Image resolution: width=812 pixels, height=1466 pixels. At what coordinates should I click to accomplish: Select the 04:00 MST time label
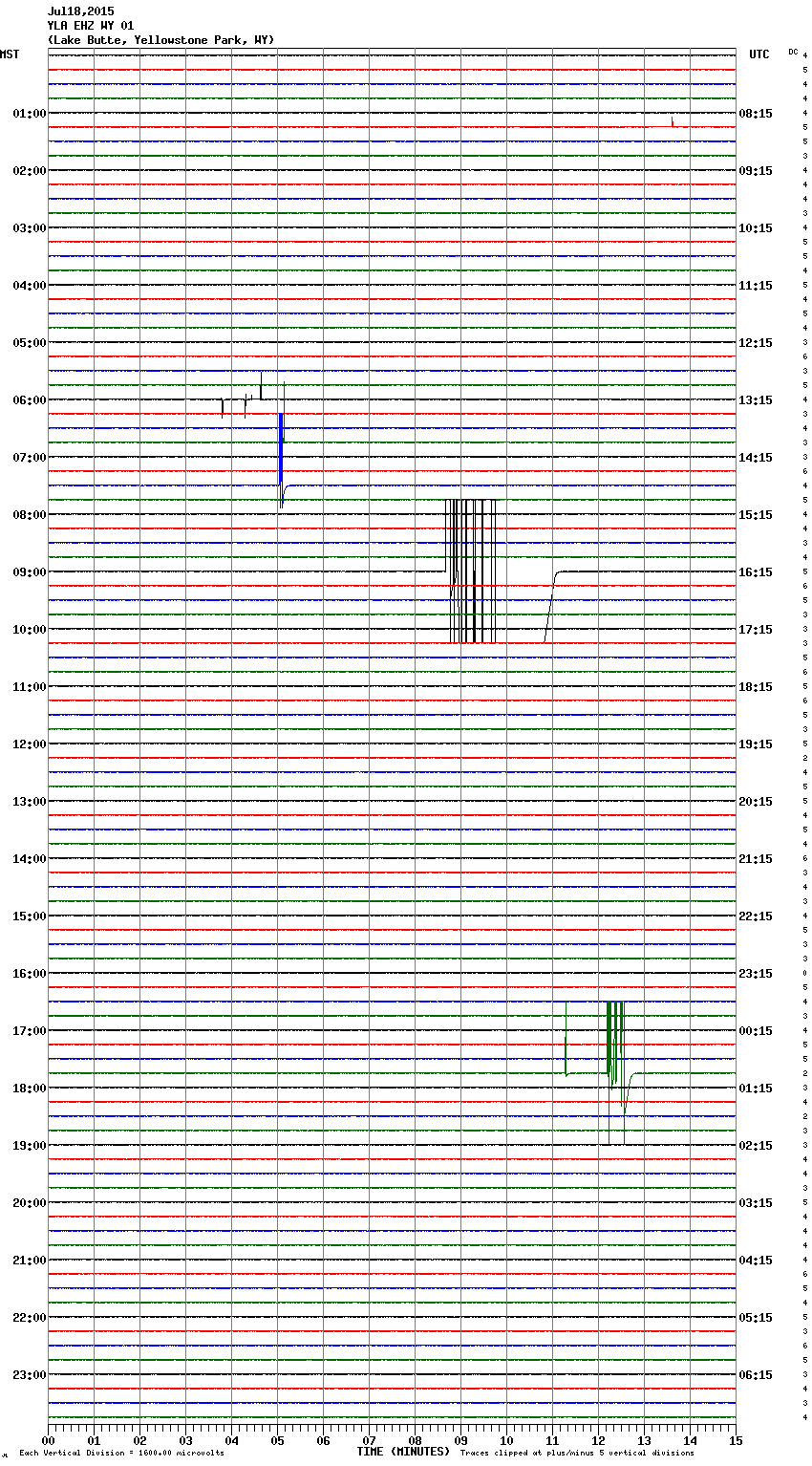[x=29, y=286]
